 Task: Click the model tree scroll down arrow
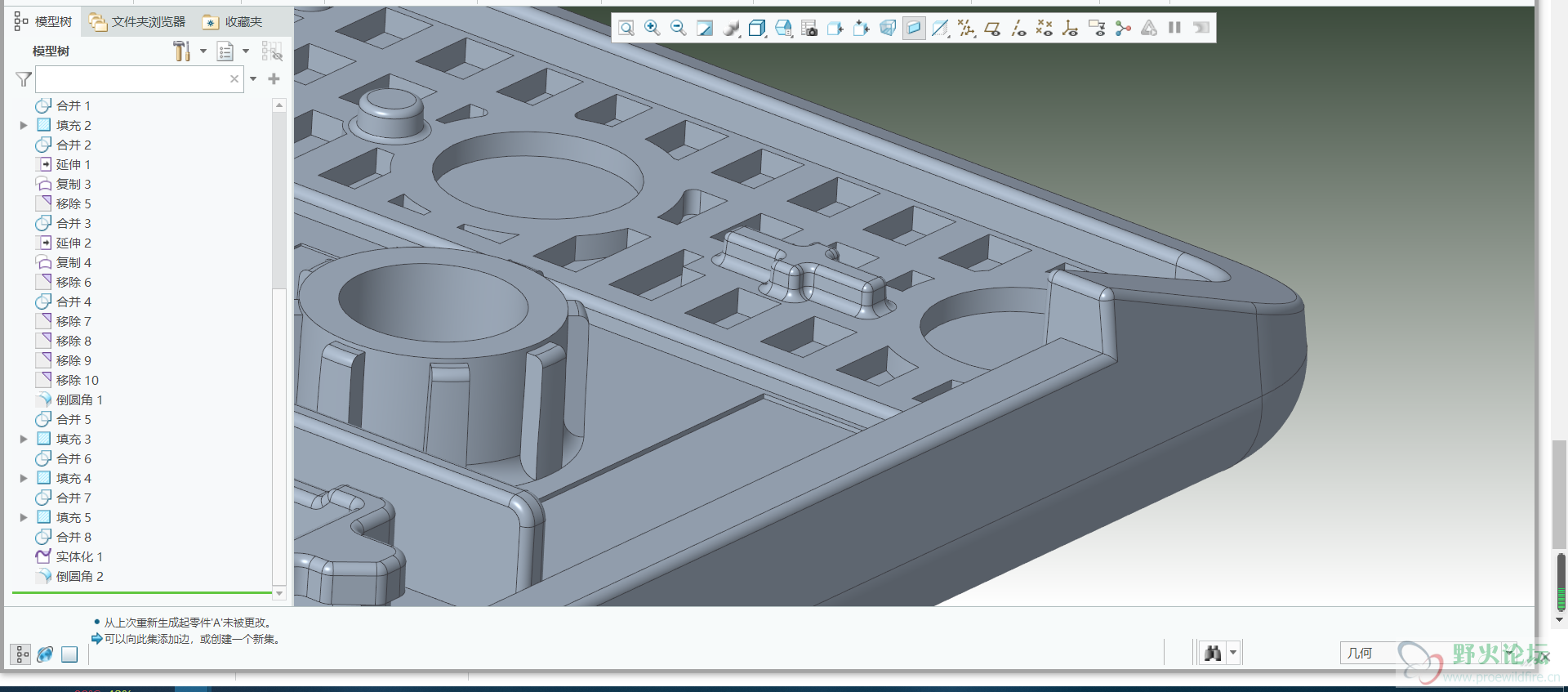[279, 593]
